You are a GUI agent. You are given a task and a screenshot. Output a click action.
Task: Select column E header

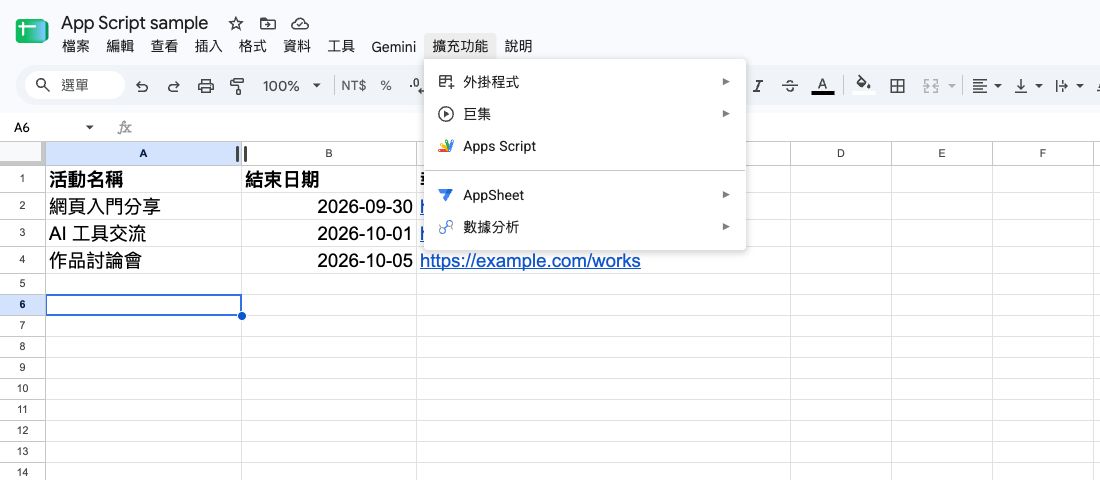(941, 154)
